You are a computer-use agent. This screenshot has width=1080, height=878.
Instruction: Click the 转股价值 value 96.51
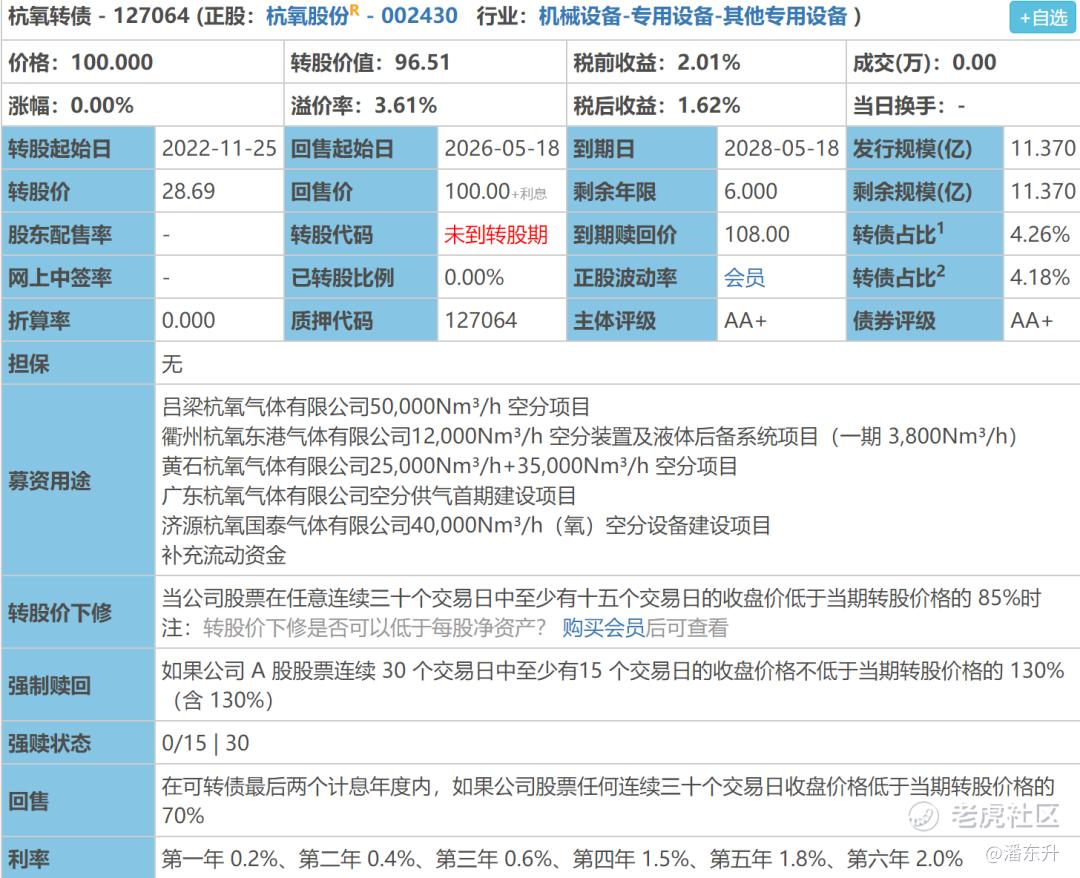click(422, 63)
